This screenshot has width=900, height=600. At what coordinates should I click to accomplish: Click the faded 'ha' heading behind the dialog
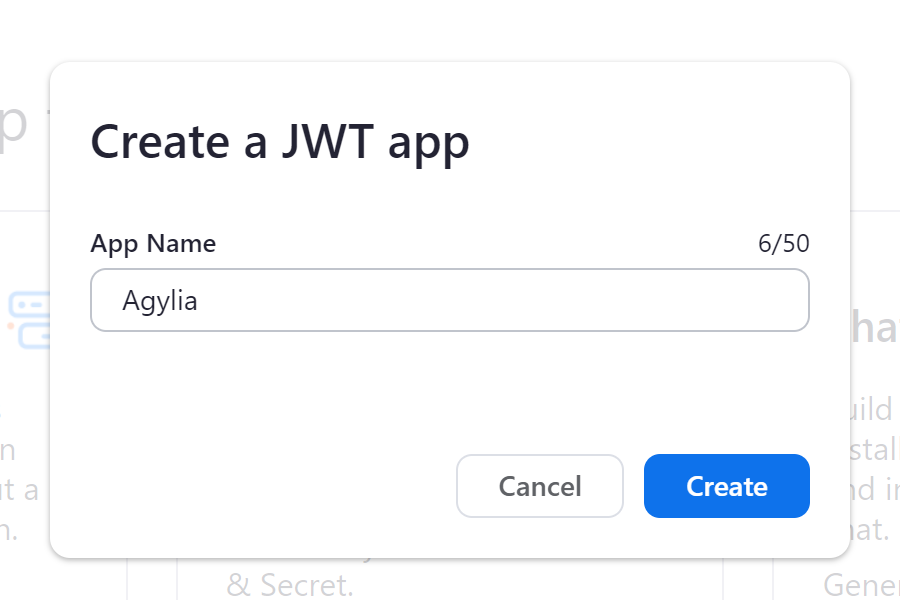pyautogui.click(x=874, y=327)
